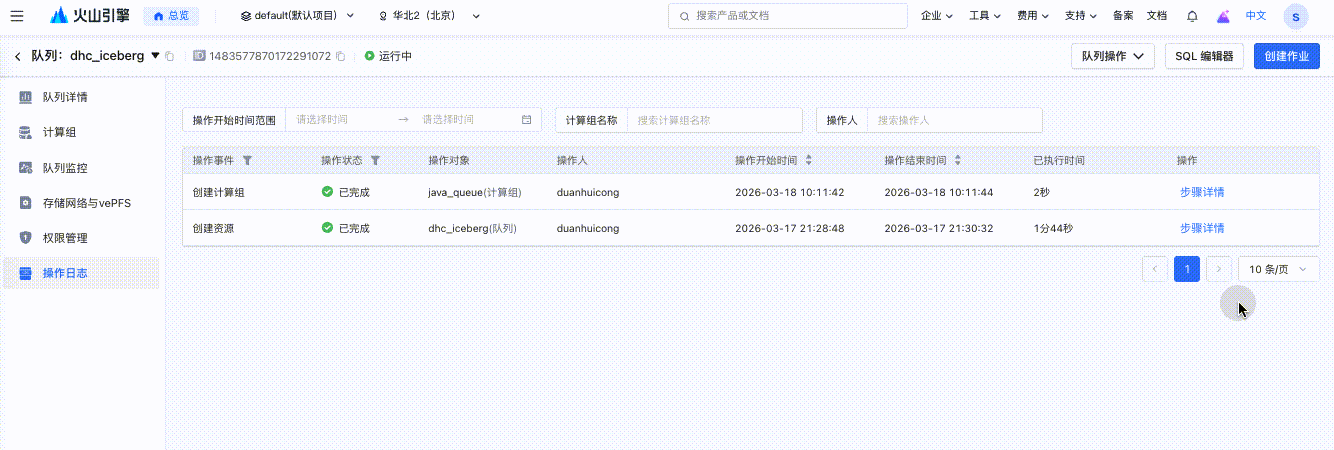Open 存储网络与vePFS in sidebar
Screen dimensions: 1334x450
(81, 202)
